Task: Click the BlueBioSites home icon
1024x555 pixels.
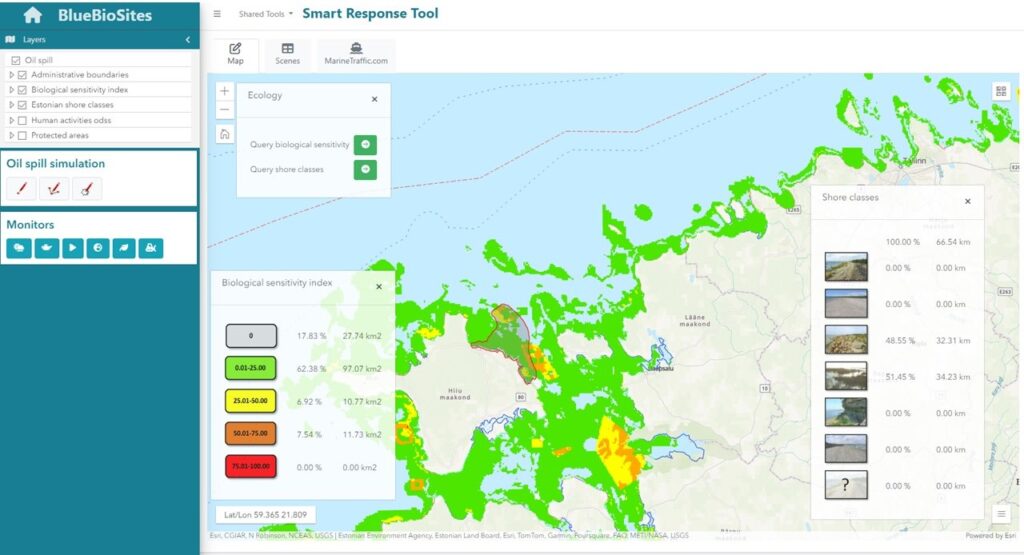Action: coord(32,15)
